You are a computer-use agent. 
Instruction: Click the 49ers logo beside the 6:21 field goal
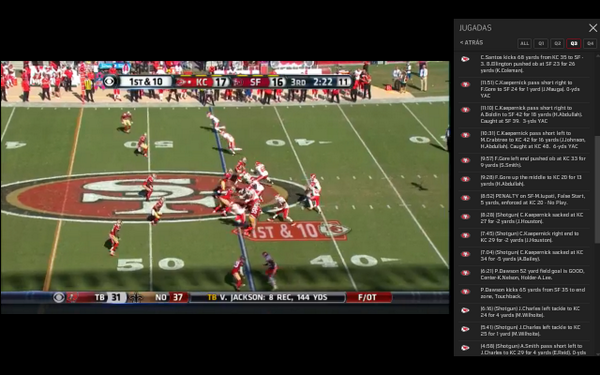pyautogui.click(x=465, y=273)
